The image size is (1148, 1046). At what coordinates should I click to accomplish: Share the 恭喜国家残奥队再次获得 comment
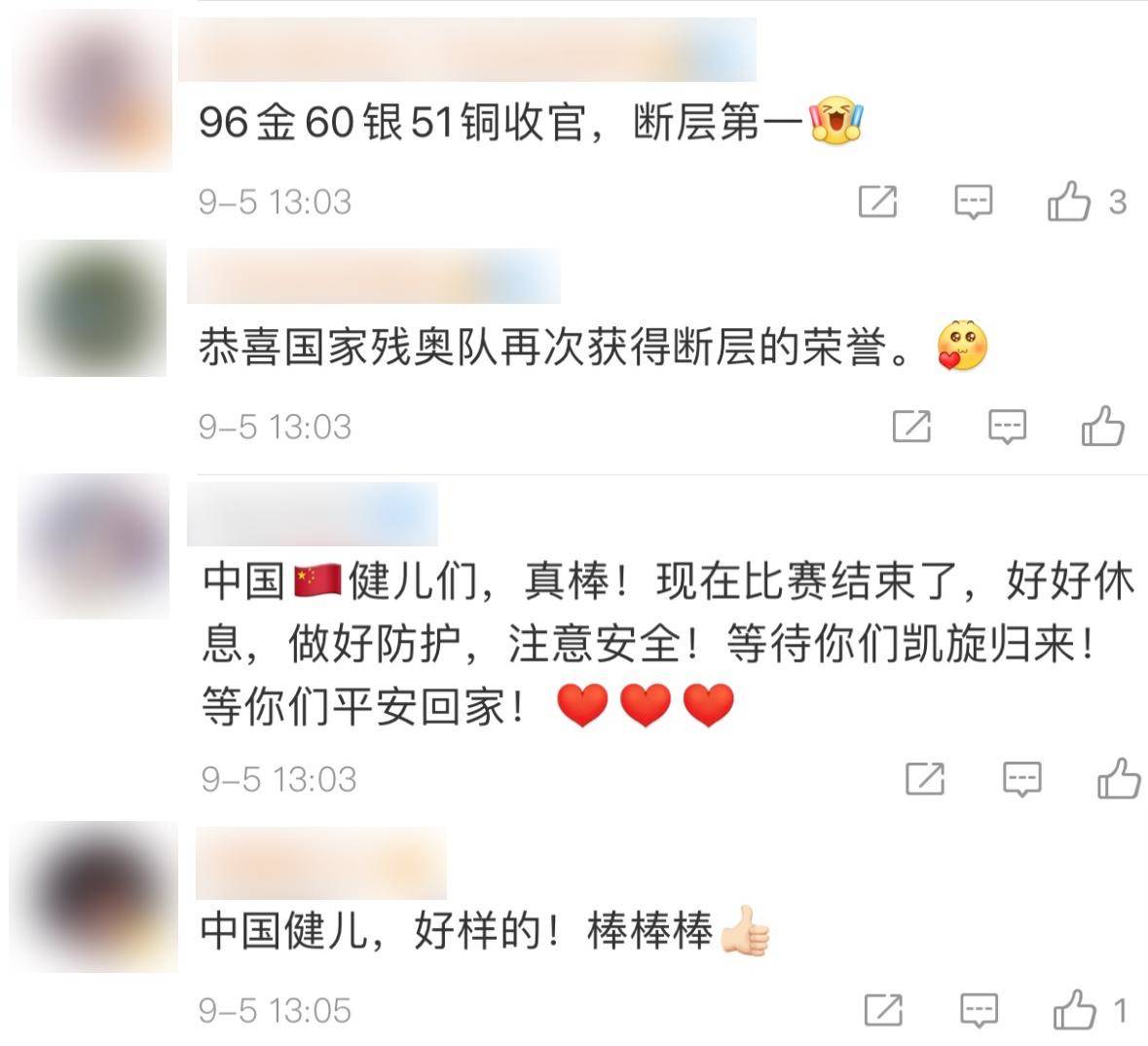click(x=911, y=427)
